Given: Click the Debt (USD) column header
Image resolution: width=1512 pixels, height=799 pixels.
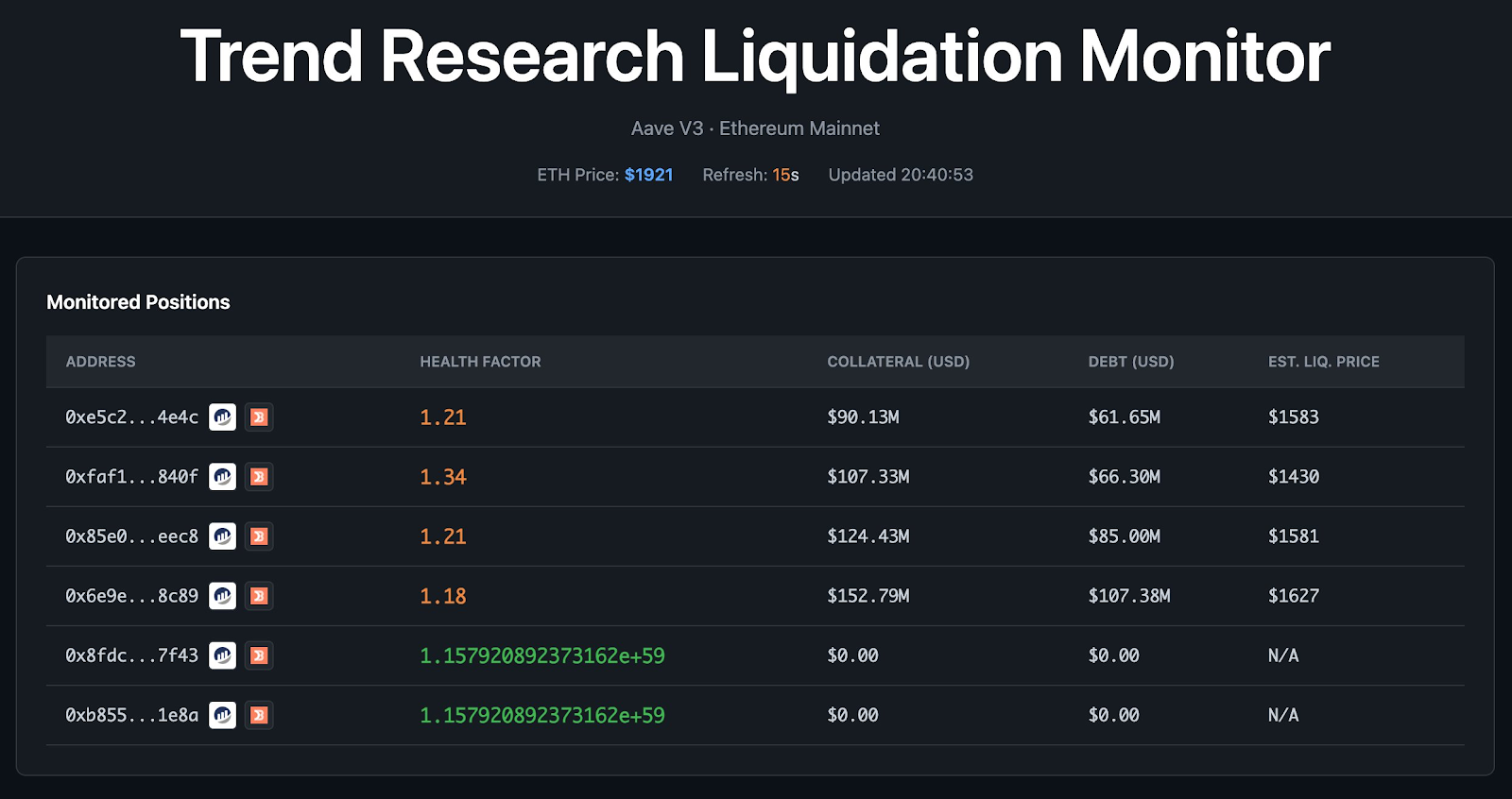Looking at the screenshot, I should click(x=1130, y=362).
